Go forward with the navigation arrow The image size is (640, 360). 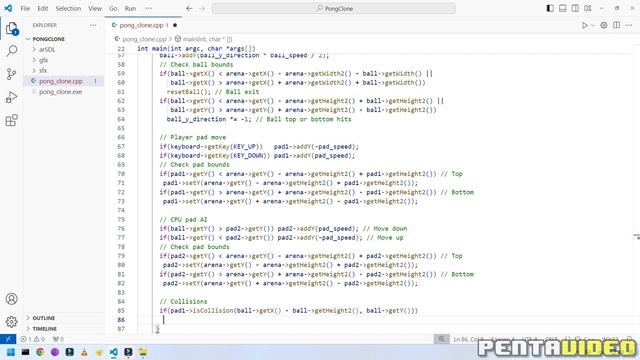coord(202,8)
